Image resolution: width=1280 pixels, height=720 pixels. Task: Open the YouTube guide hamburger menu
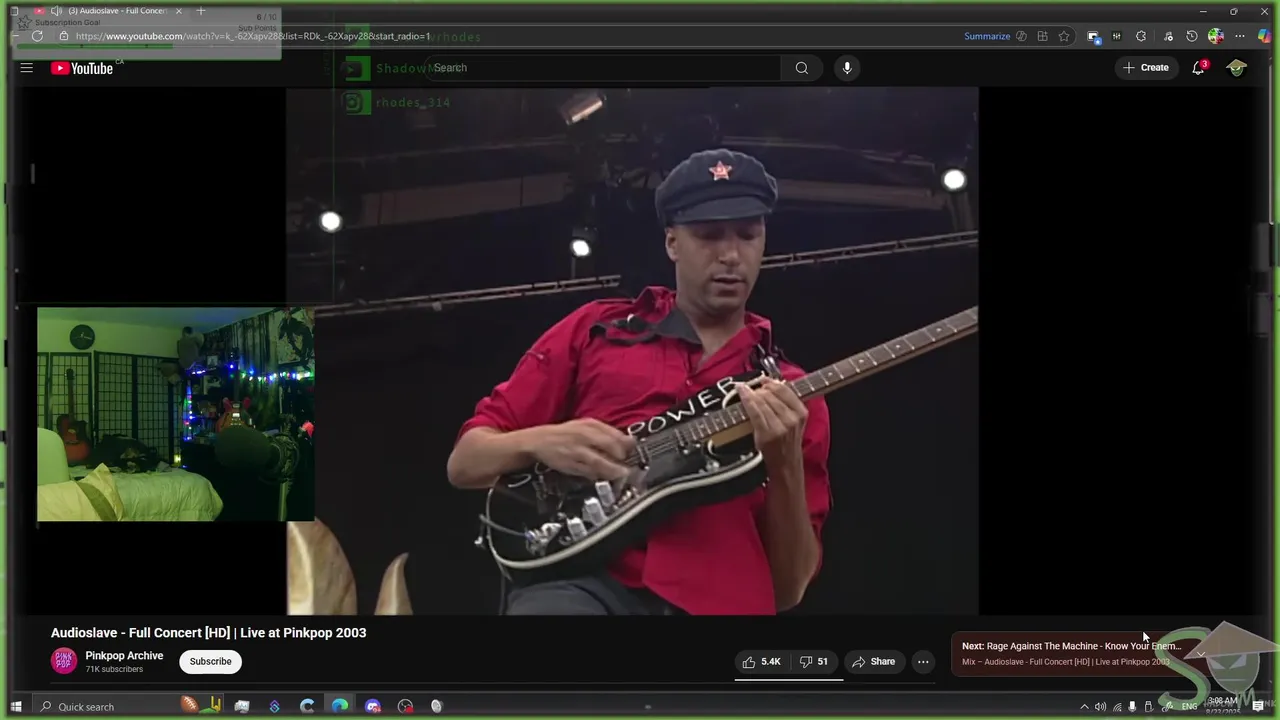tap(27, 68)
